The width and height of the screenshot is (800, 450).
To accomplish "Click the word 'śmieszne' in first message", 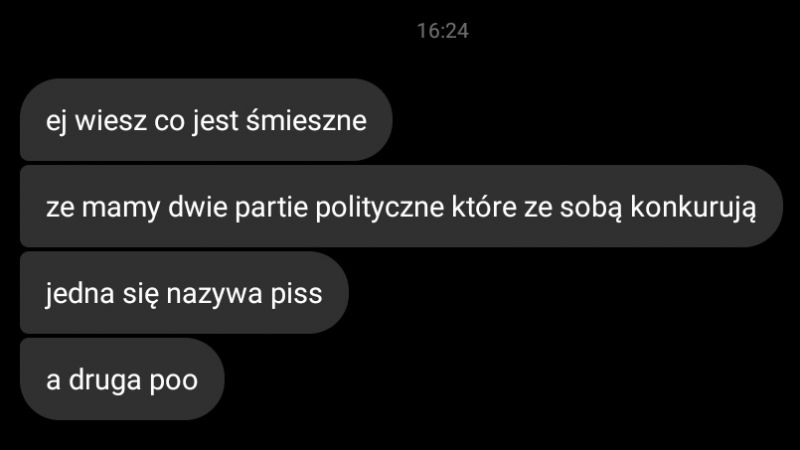I will click(306, 120).
